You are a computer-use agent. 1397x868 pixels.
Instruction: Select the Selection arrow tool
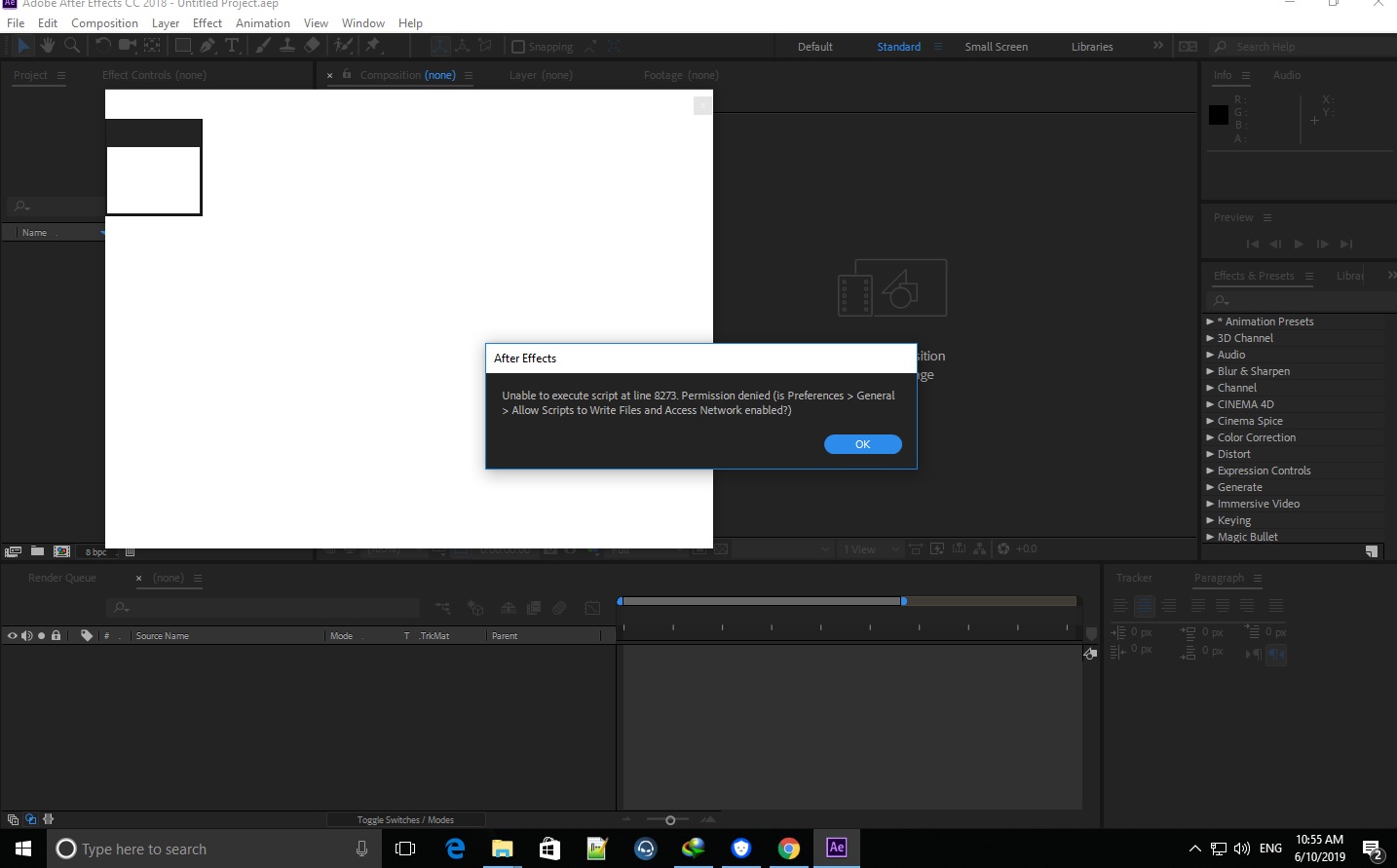pos(23,45)
